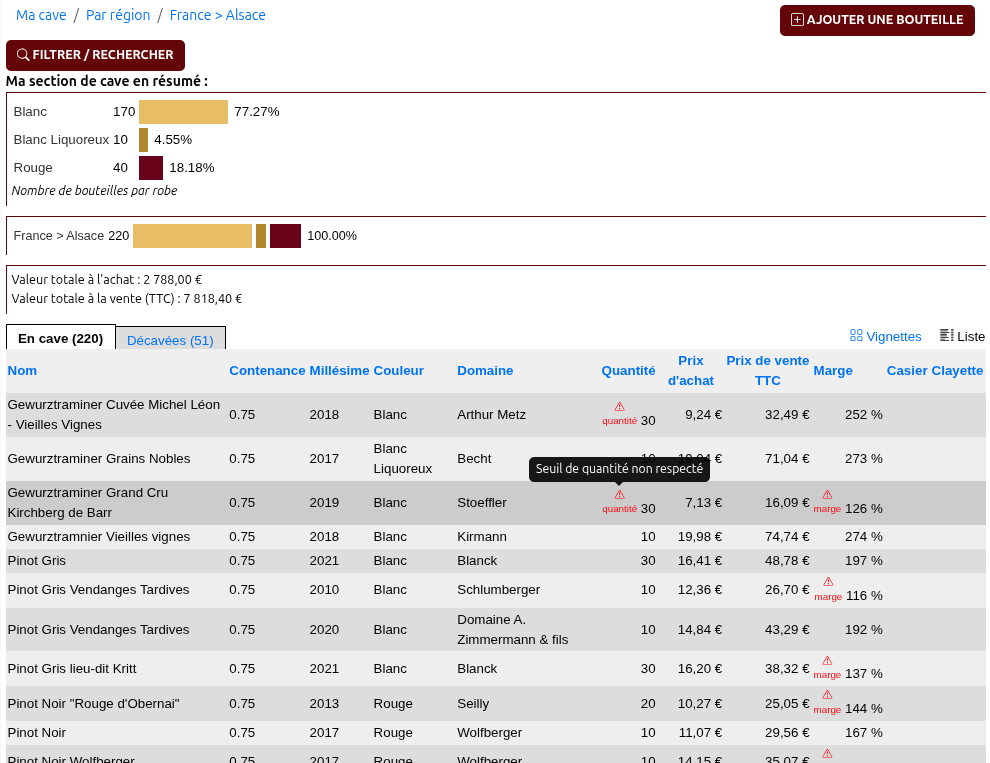This screenshot has width=990, height=763.
Task: Open the Ma cave breadcrumb link
Action: pos(41,15)
